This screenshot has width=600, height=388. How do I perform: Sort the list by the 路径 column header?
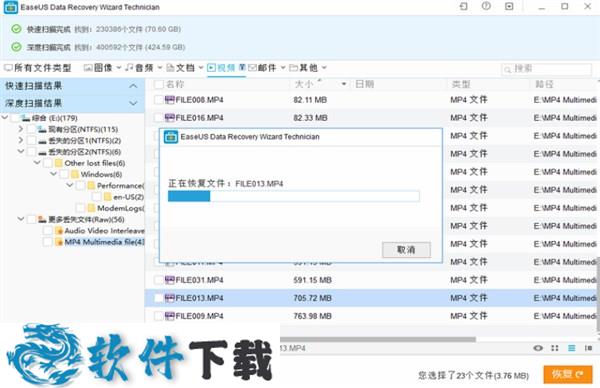pyautogui.click(x=544, y=84)
